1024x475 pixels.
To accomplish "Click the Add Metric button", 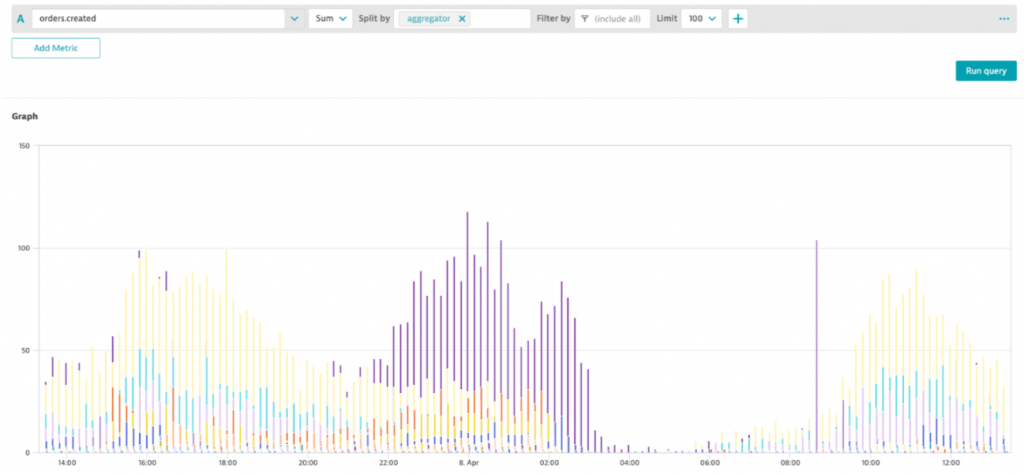I will tap(55, 48).
